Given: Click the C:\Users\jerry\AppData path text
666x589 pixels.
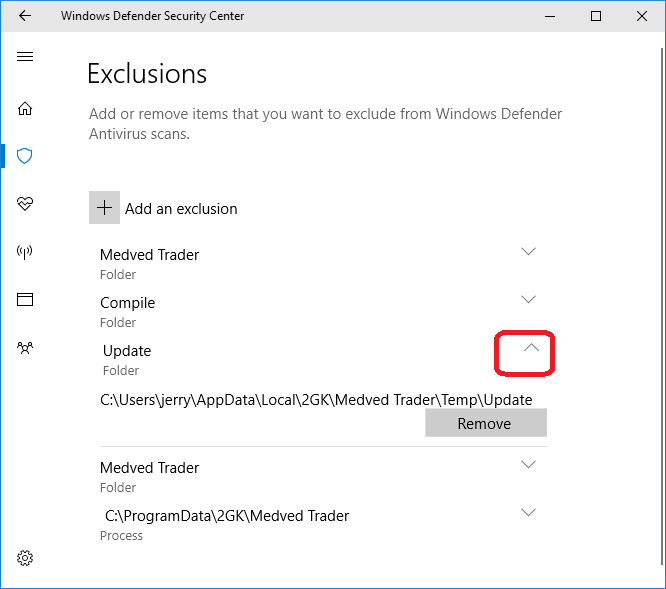Looking at the screenshot, I should point(316,400).
